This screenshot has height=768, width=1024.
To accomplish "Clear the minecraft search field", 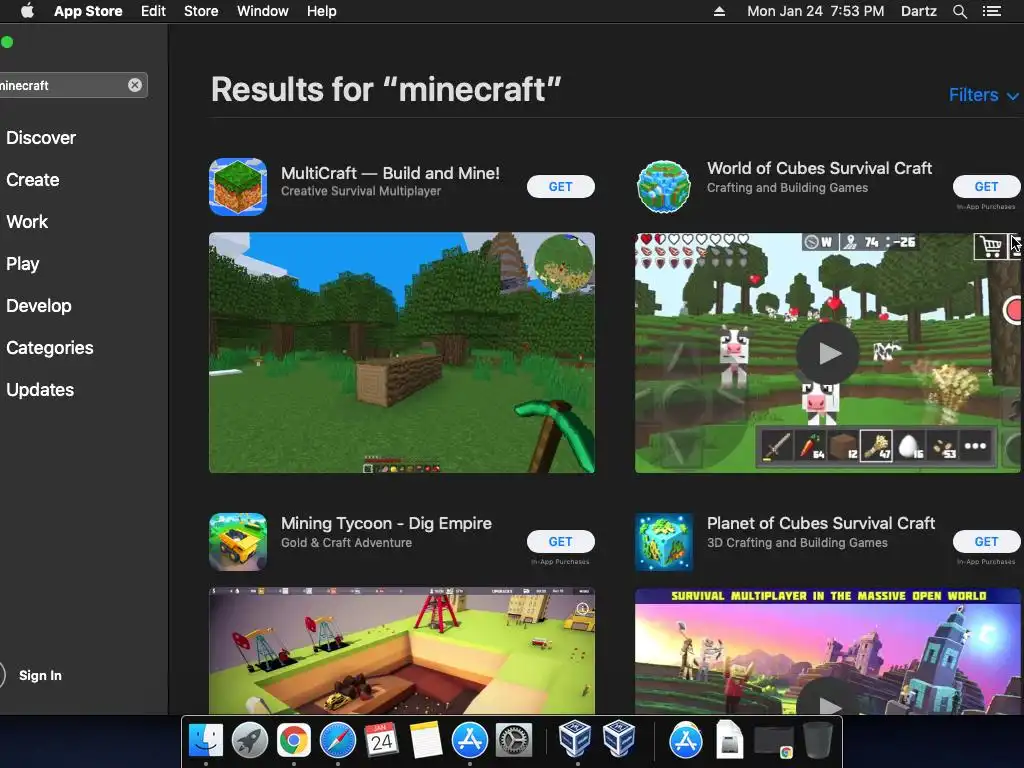I will click(x=135, y=85).
